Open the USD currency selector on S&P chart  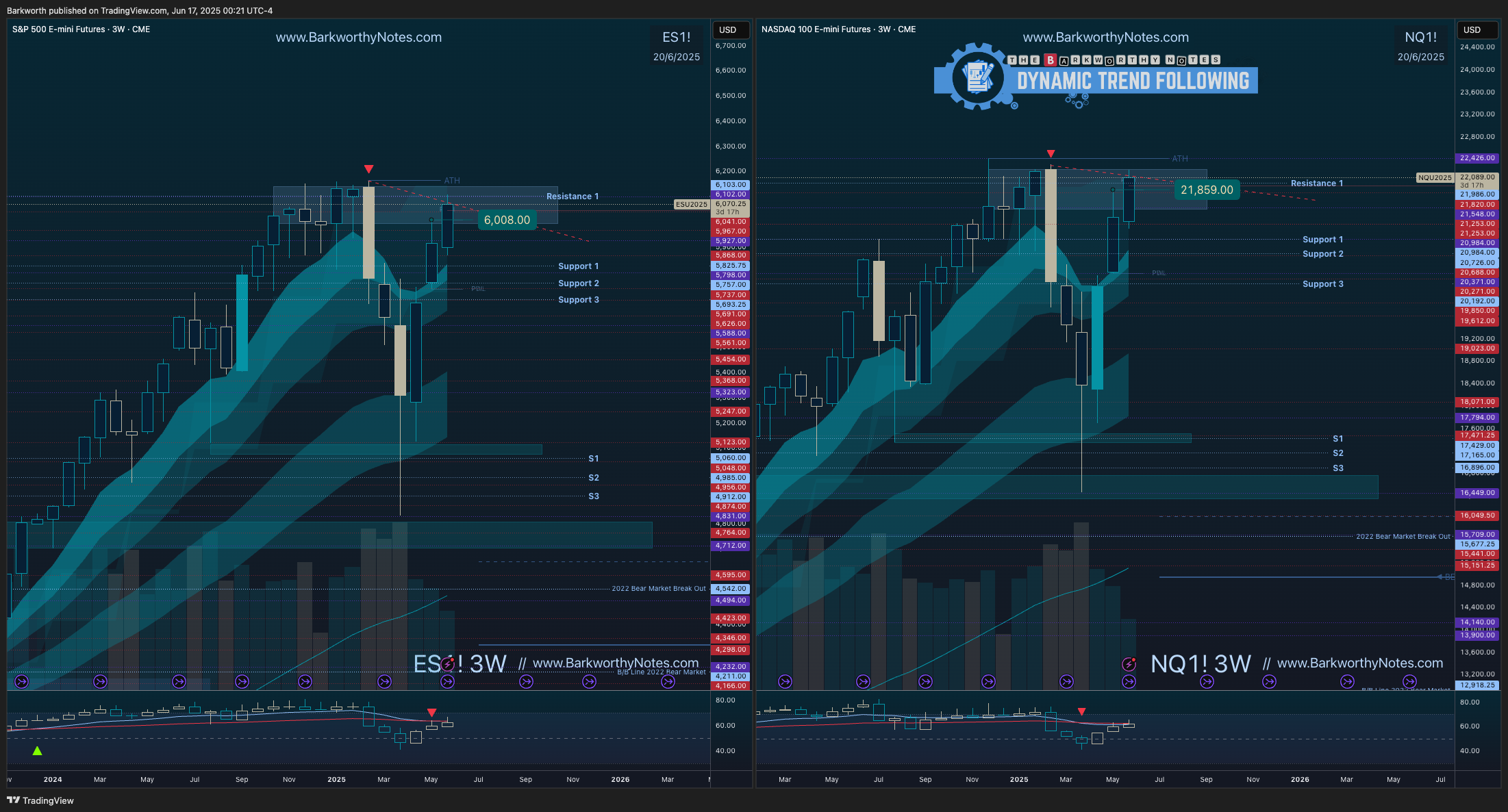coord(731,30)
